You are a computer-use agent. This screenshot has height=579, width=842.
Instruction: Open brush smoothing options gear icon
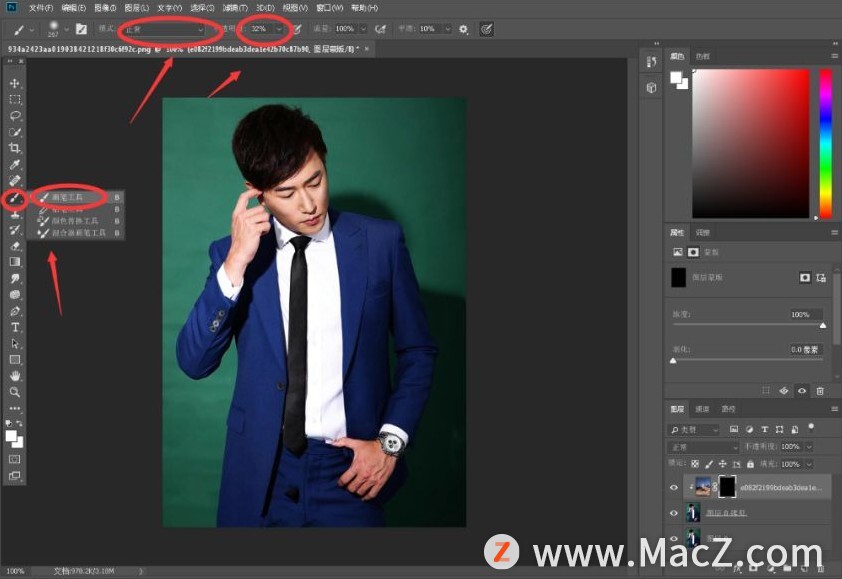463,29
